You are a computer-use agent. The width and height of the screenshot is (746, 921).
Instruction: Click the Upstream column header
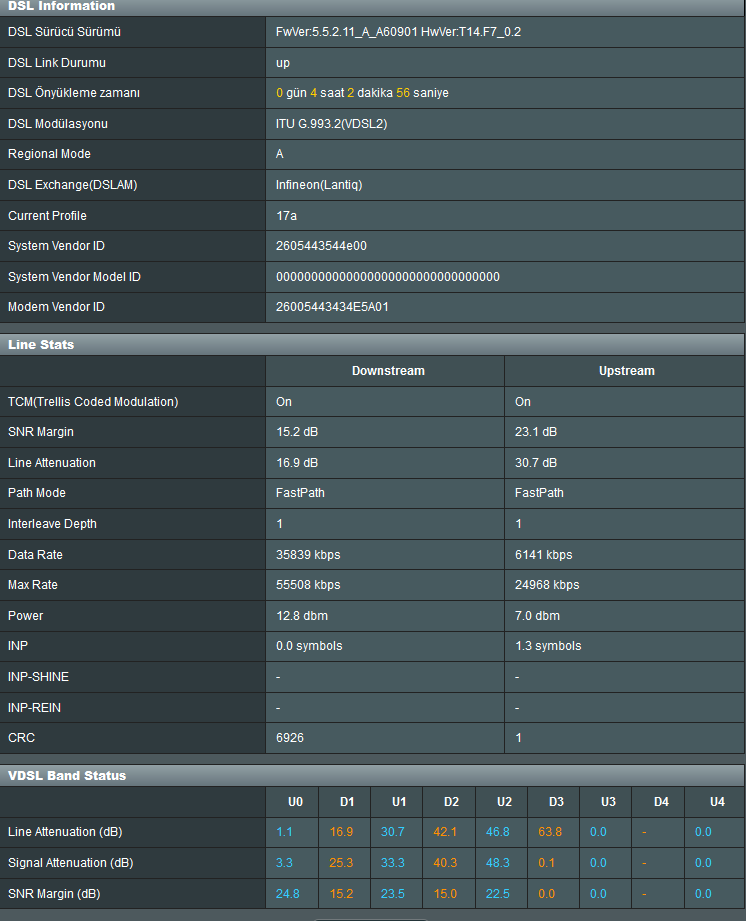pos(626,371)
